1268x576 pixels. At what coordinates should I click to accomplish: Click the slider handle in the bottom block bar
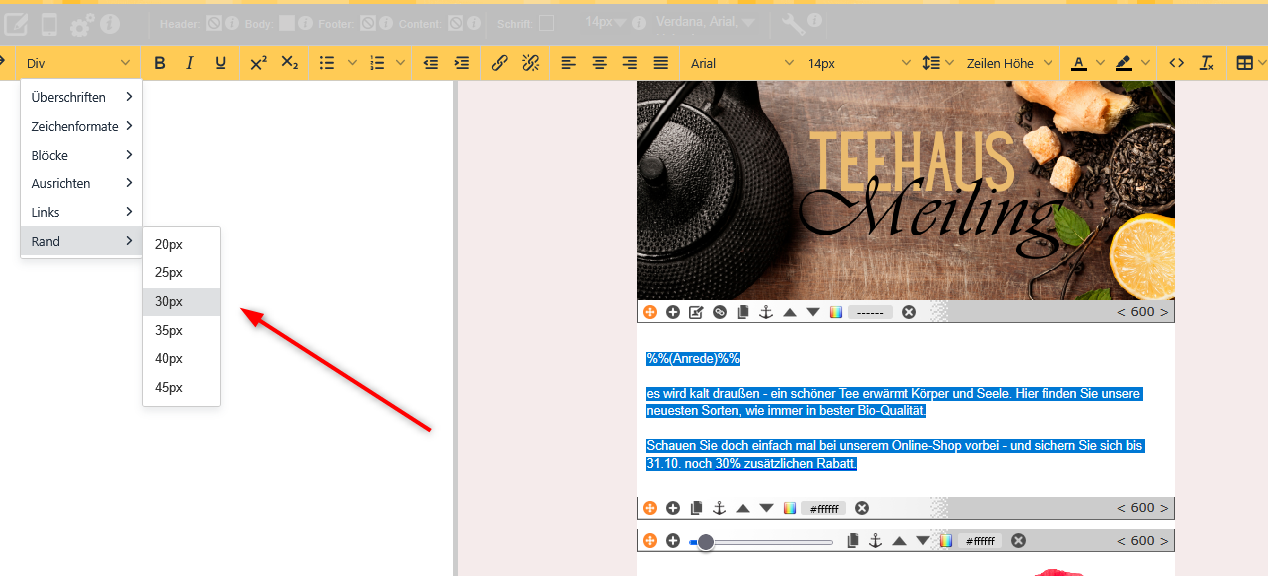[x=706, y=541]
